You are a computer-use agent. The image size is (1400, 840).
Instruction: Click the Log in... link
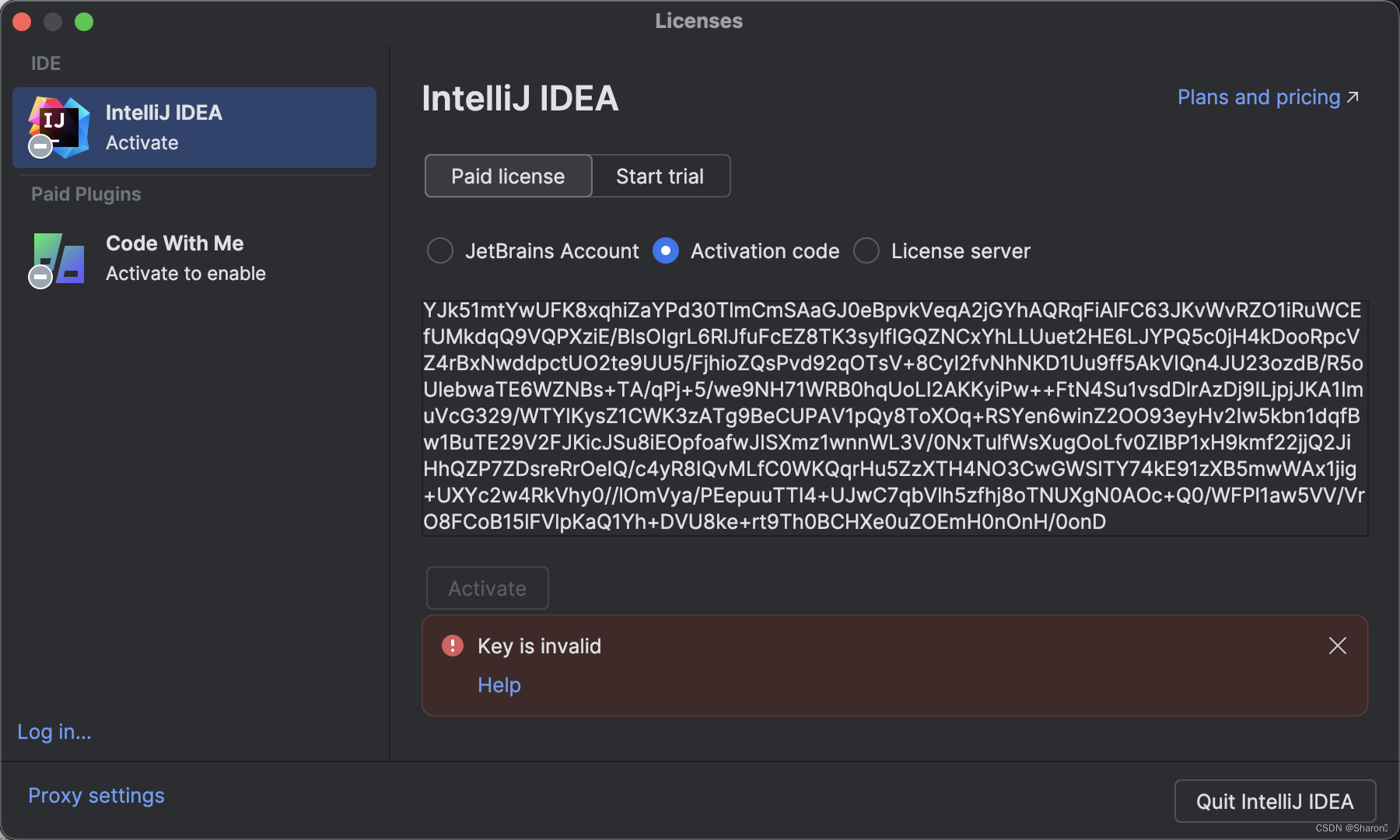(54, 732)
